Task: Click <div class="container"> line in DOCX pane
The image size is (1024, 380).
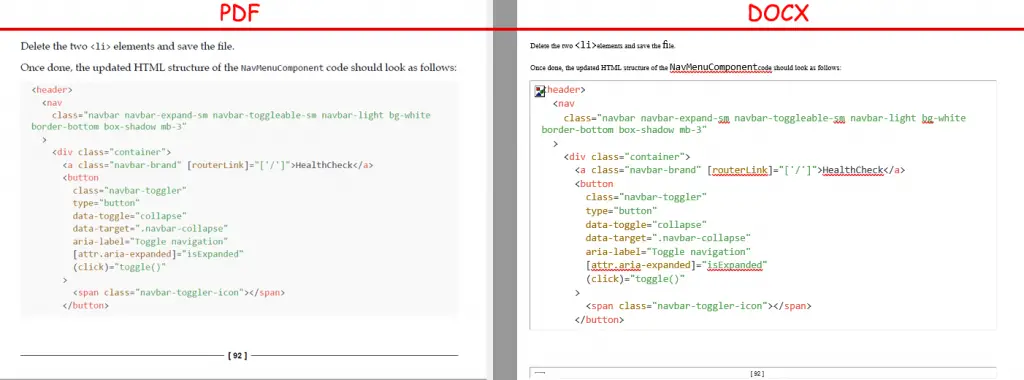Action: pos(627,157)
